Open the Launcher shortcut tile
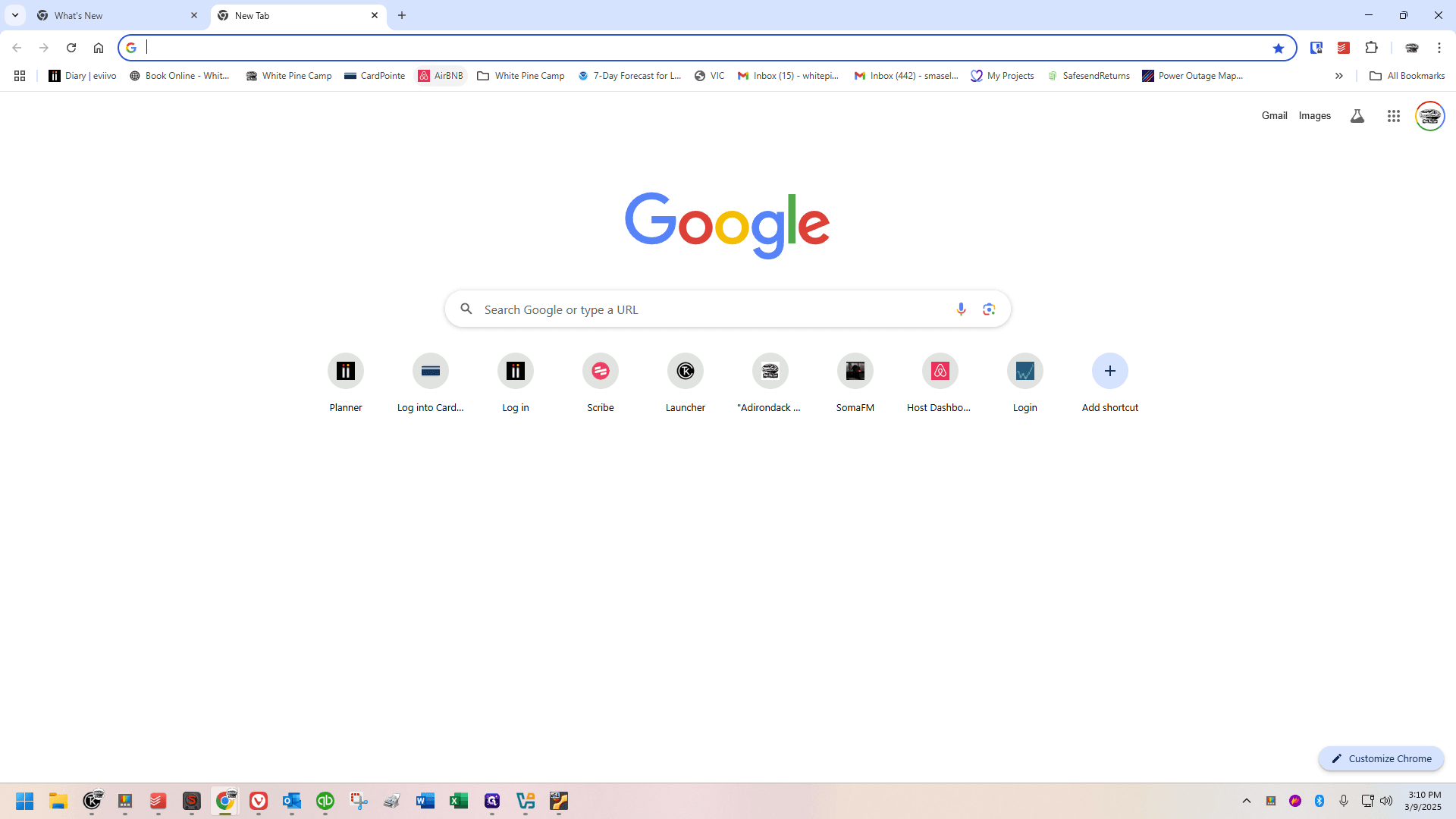 pos(686,384)
